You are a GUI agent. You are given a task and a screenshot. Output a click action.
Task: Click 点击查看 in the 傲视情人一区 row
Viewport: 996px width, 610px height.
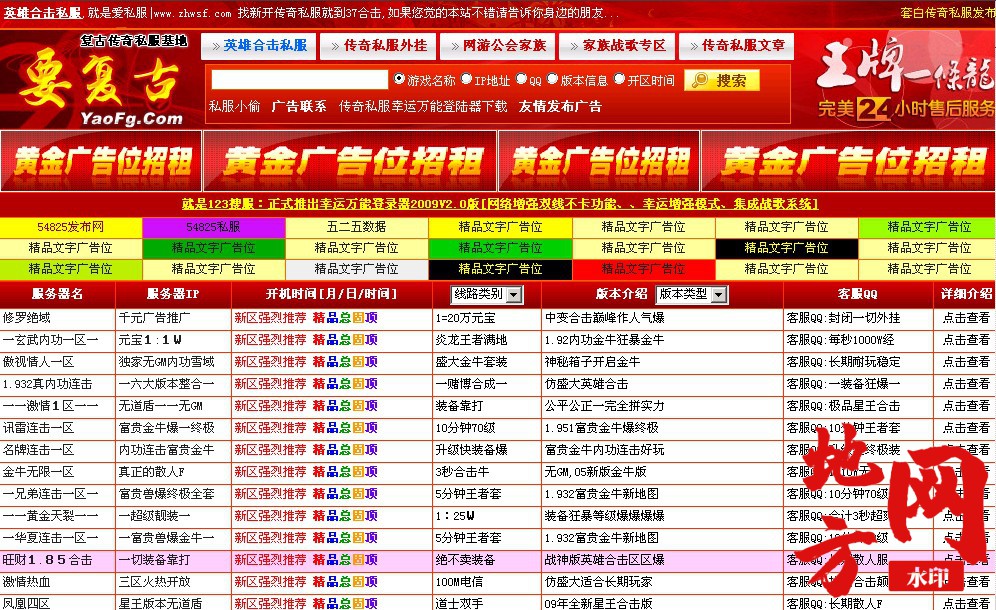click(x=966, y=362)
